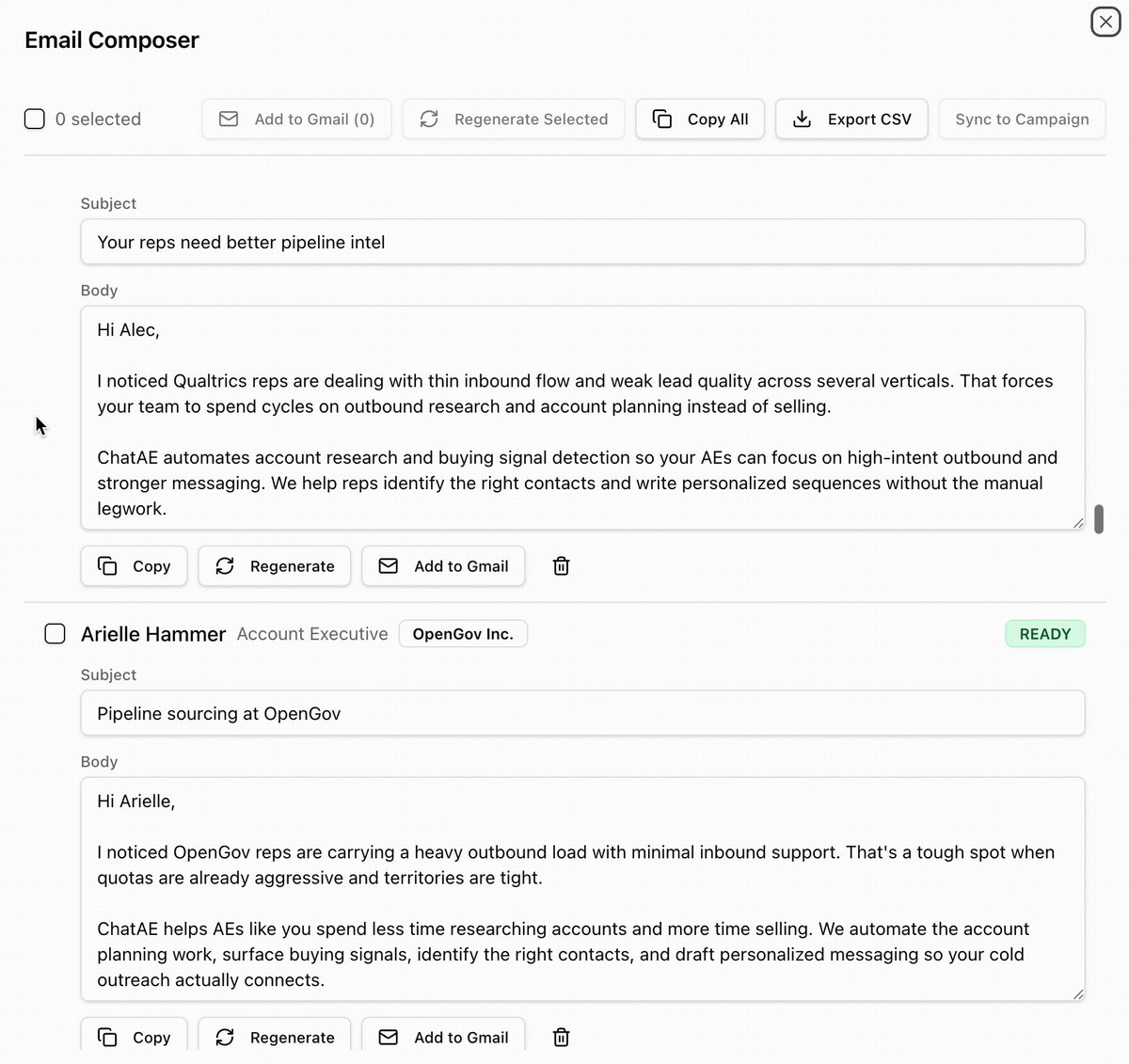This screenshot has height=1064, width=1129.
Task: Click Add to Gmail (0) button
Action: coord(297,119)
